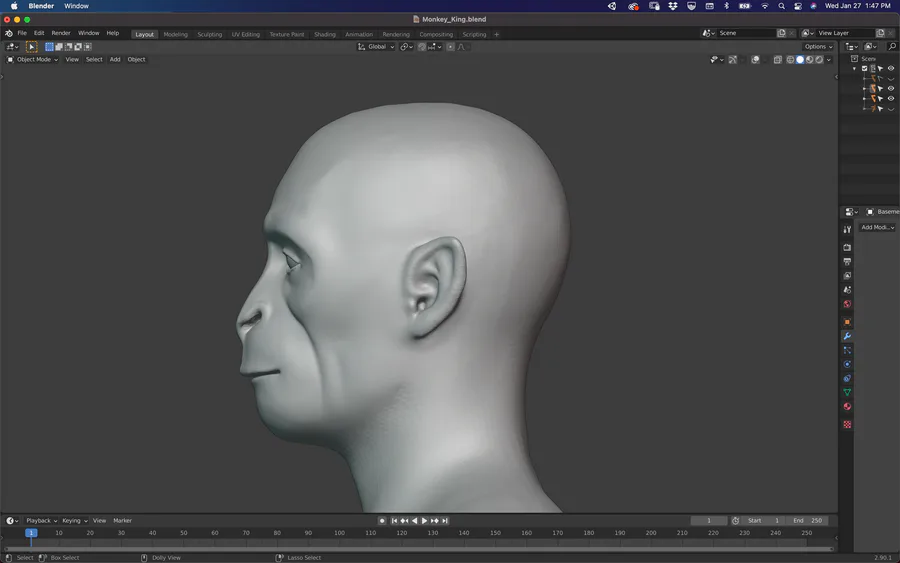This screenshot has width=900, height=563.
Task: Open the Render Properties camera icon
Action: (847, 247)
